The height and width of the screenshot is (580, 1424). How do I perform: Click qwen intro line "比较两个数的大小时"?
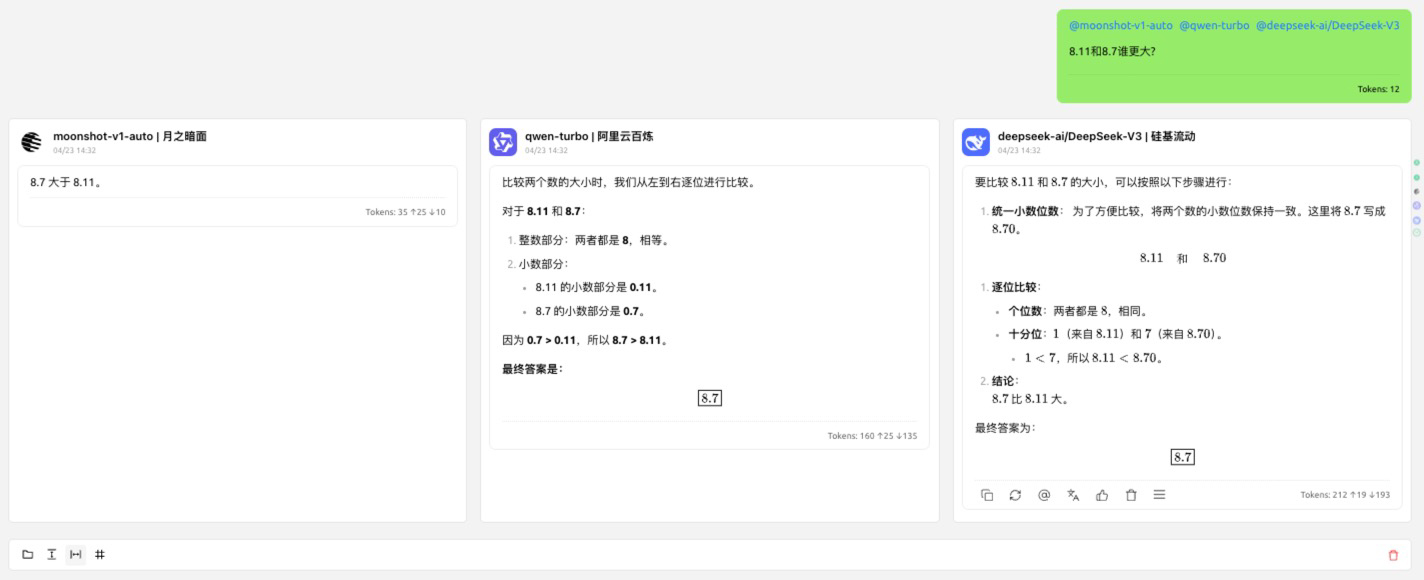[x=553, y=182]
